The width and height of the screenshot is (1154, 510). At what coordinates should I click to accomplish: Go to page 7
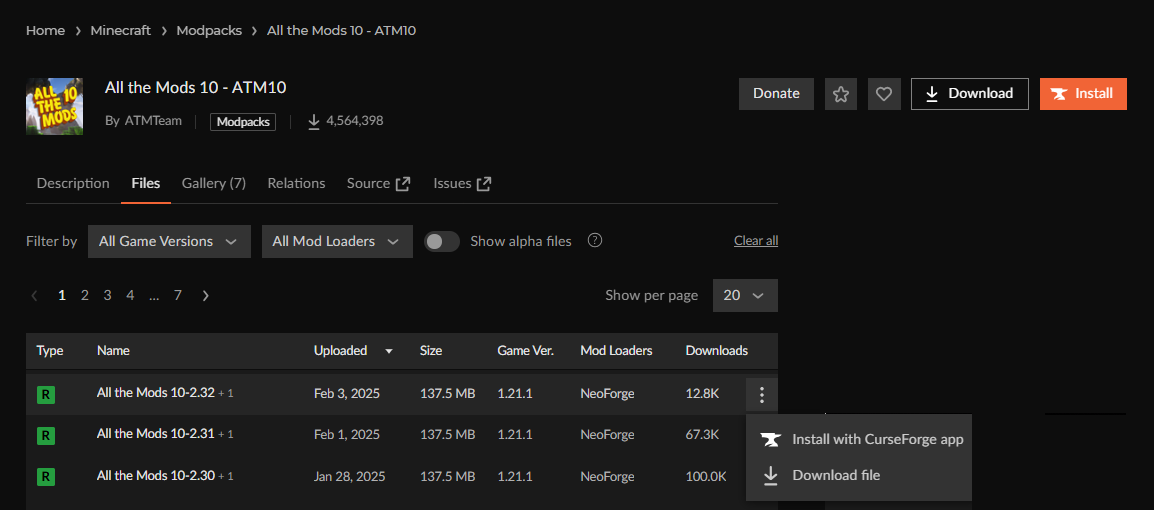tap(177, 296)
